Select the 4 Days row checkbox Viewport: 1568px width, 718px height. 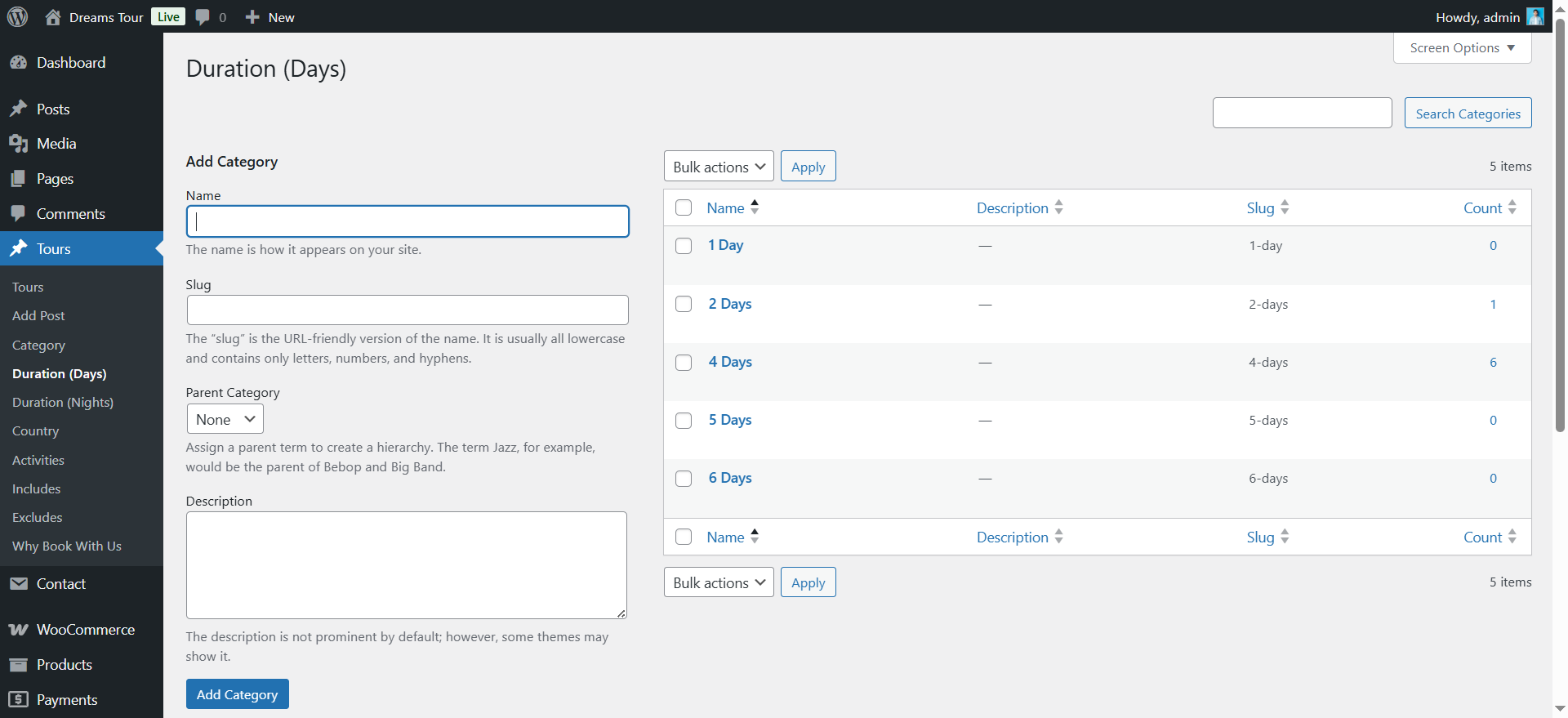pyautogui.click(x=684, y=363)
